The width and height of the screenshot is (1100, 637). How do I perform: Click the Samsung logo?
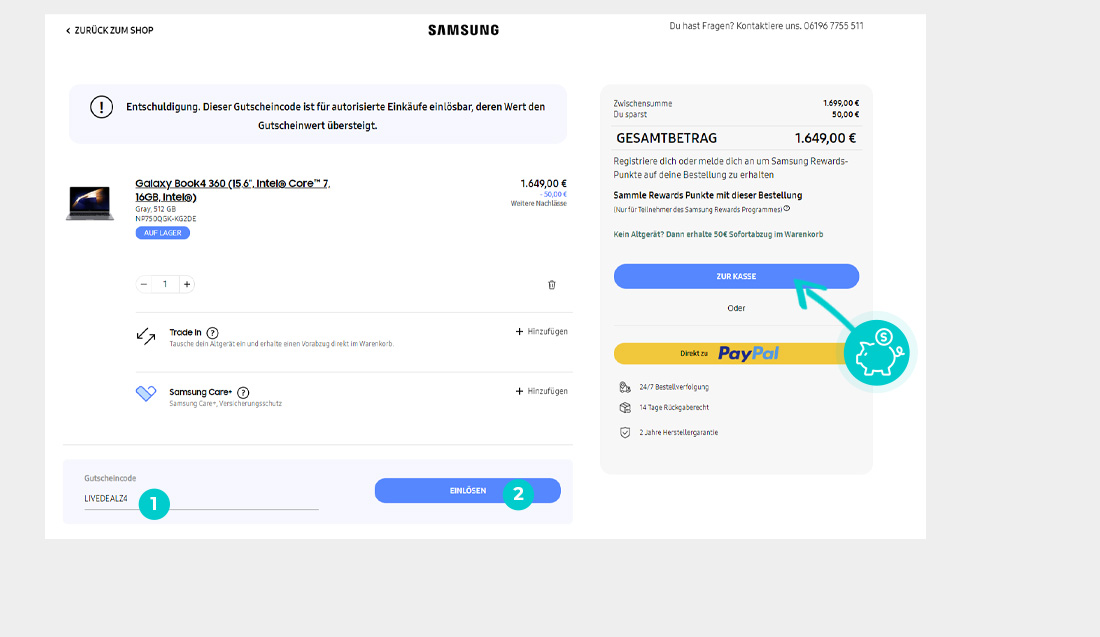click(x=464, y=30)
